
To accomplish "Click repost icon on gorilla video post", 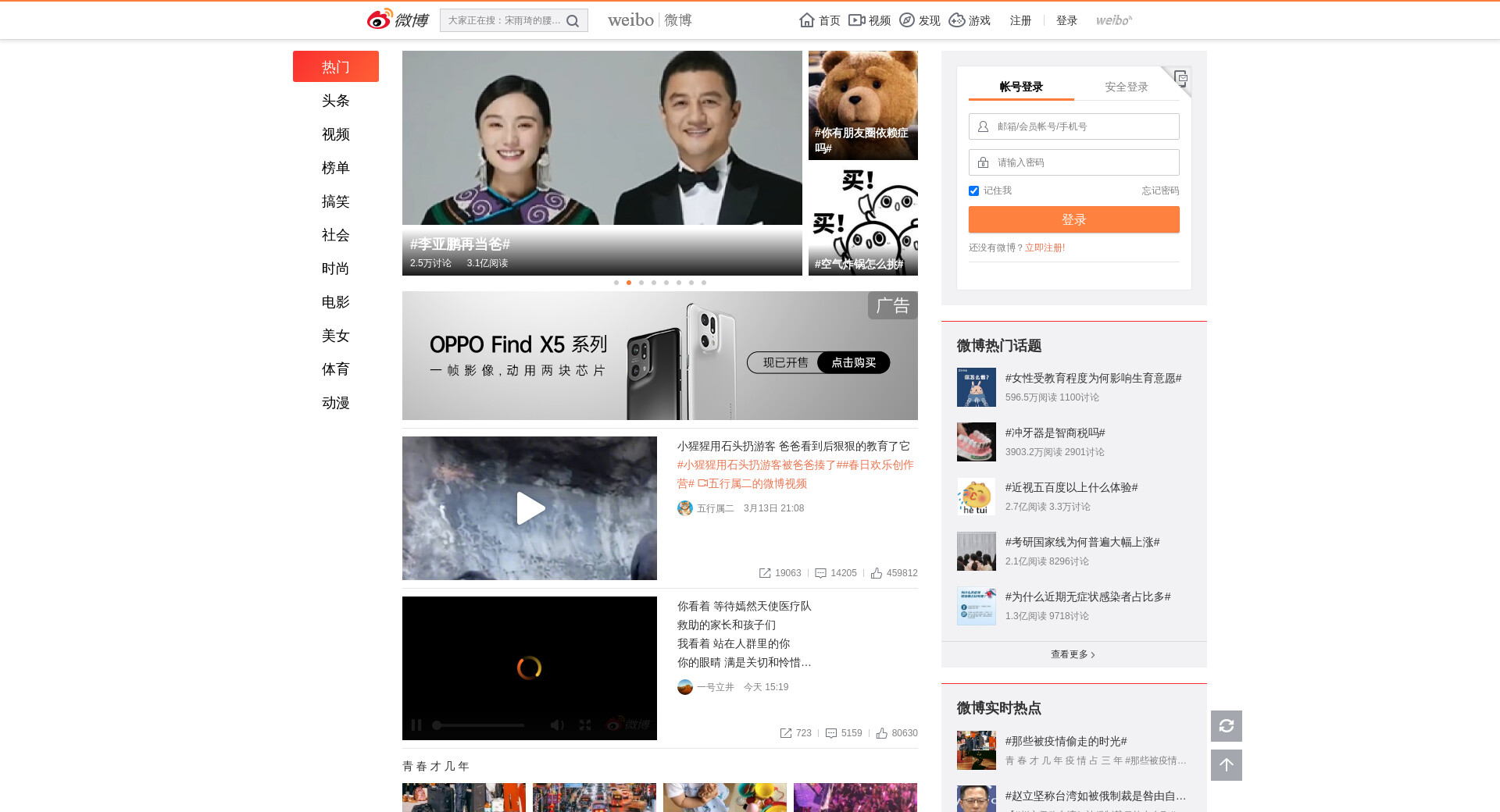I will click(765, 573).
